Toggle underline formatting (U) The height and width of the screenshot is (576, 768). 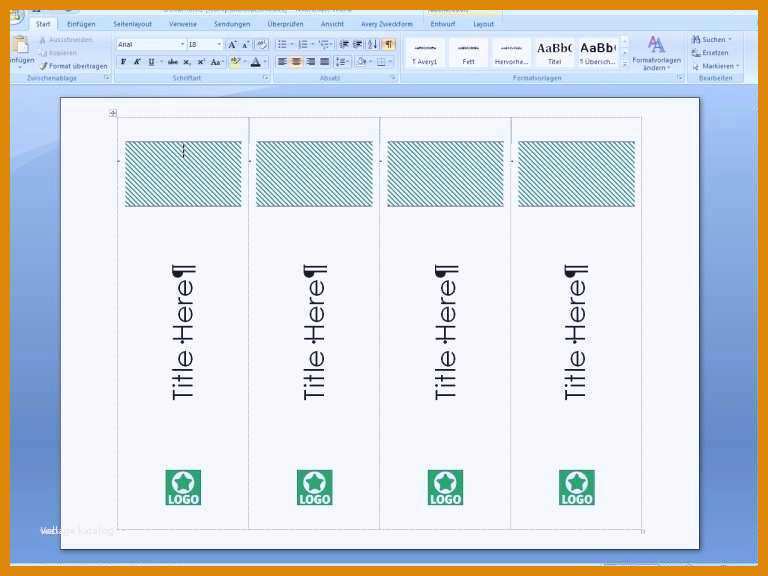[x=151, y=62]
